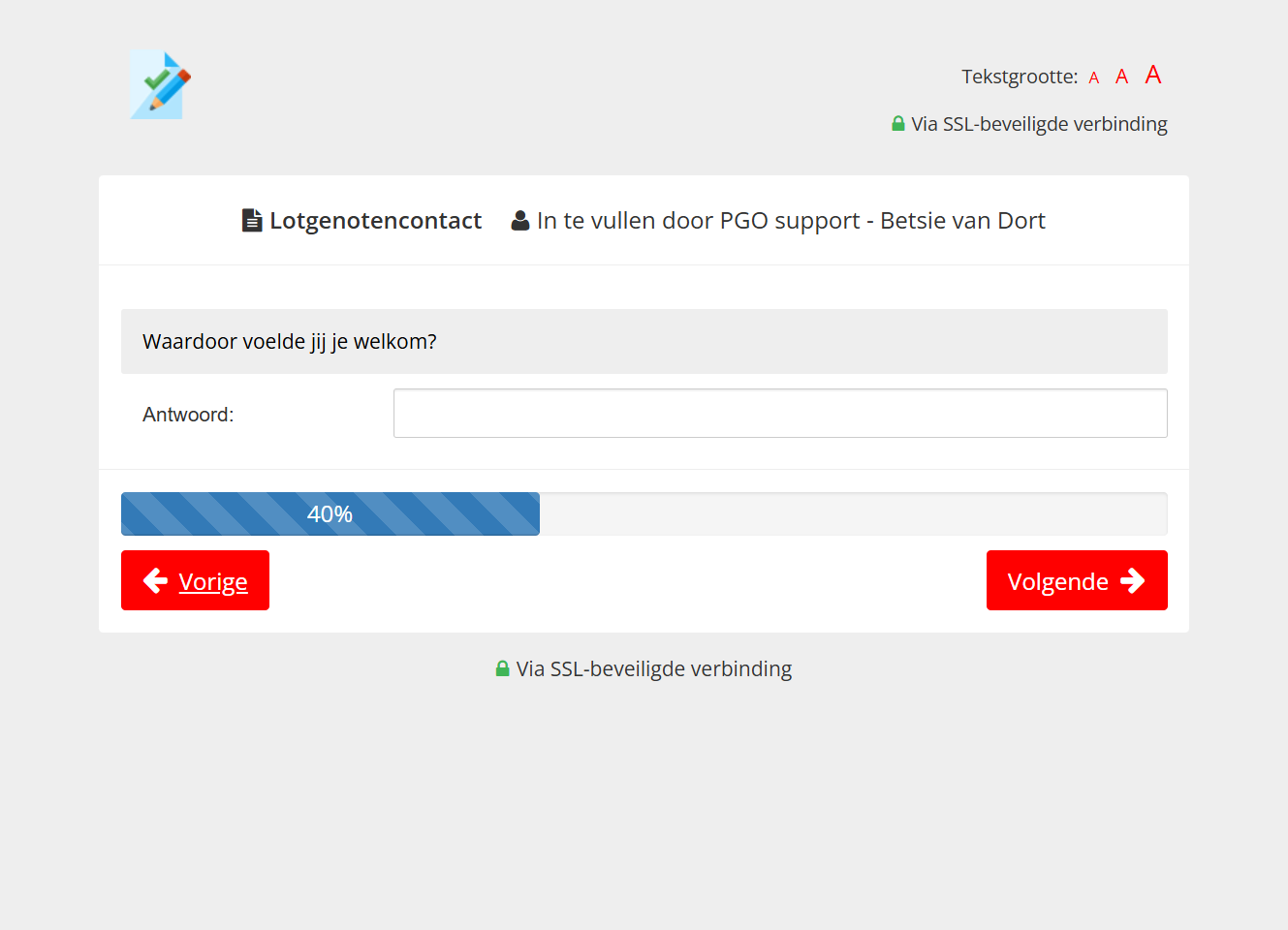Select the medium text size A

click(x=1121, y=77)
